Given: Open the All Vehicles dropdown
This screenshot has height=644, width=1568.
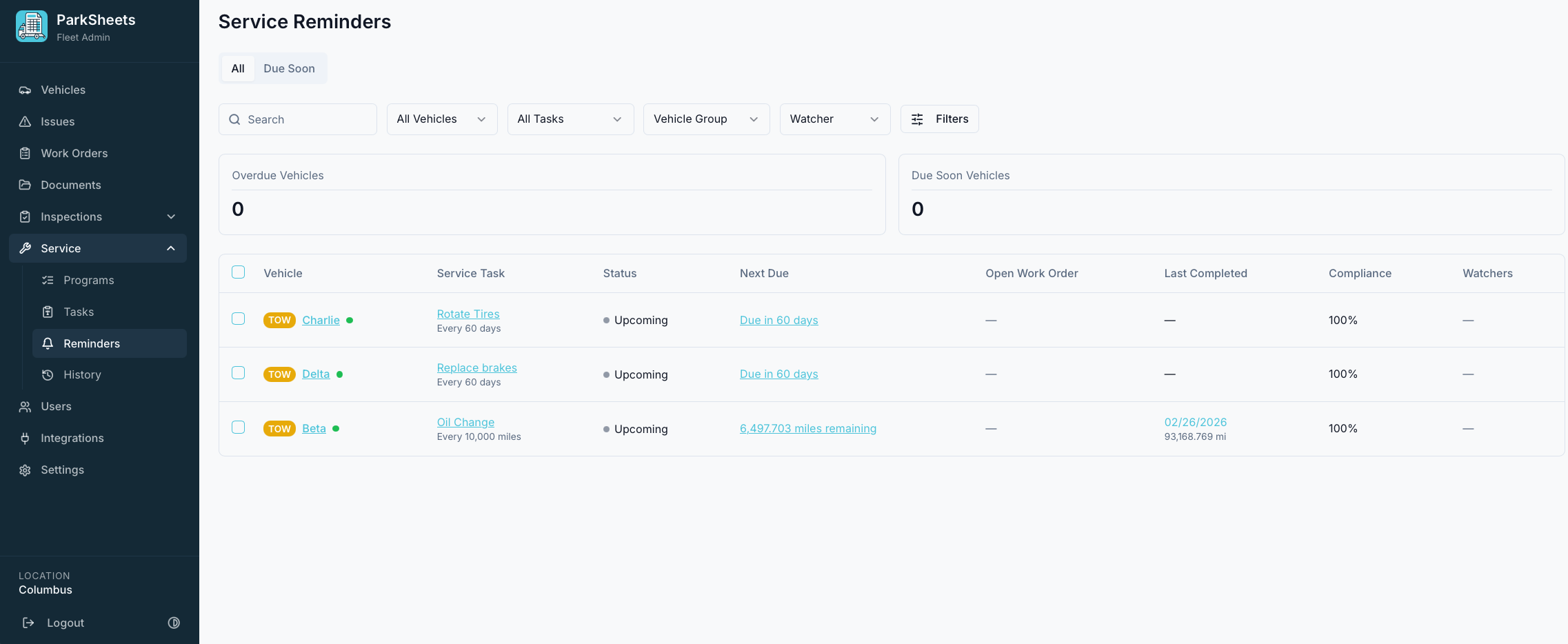Looking at the screenshot, I should (441, 119).
